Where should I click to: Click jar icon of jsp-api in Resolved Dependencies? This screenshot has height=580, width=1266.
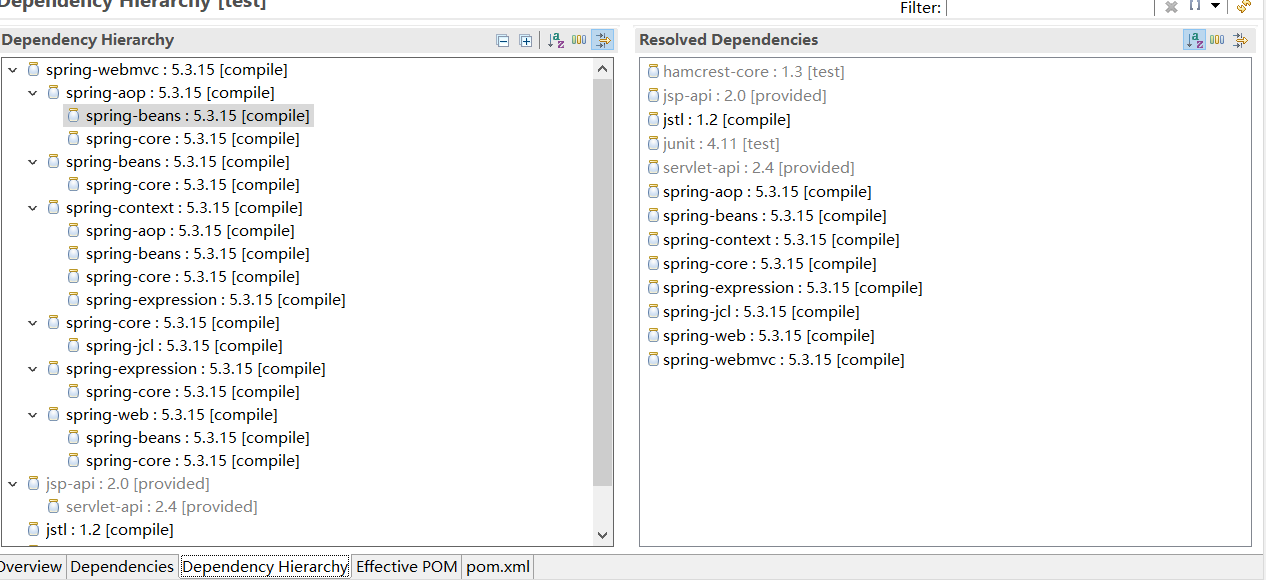coord(653,96)
